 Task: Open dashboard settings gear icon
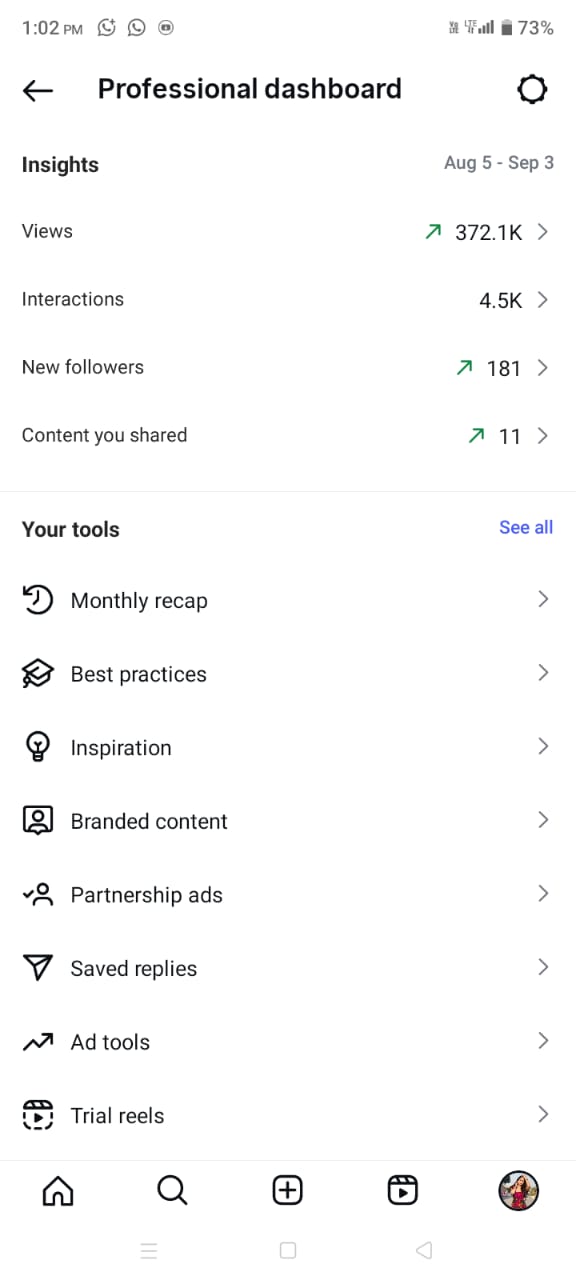click(x=532, y=90)
